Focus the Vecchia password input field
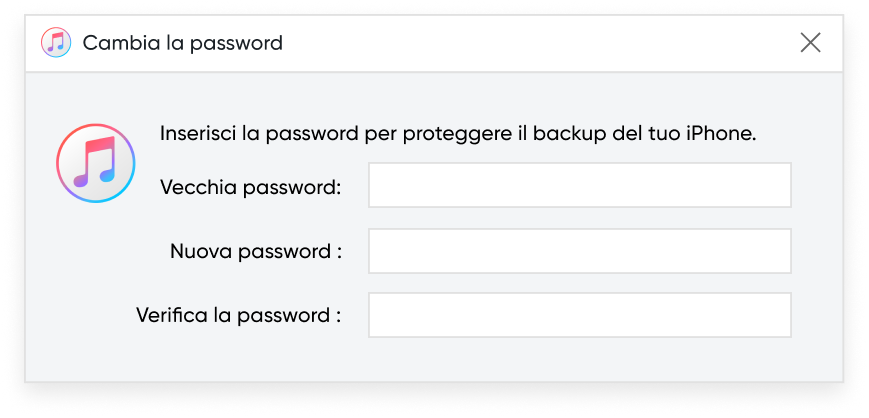The width and height of the screenshot is (869, 418). (579, 186)
